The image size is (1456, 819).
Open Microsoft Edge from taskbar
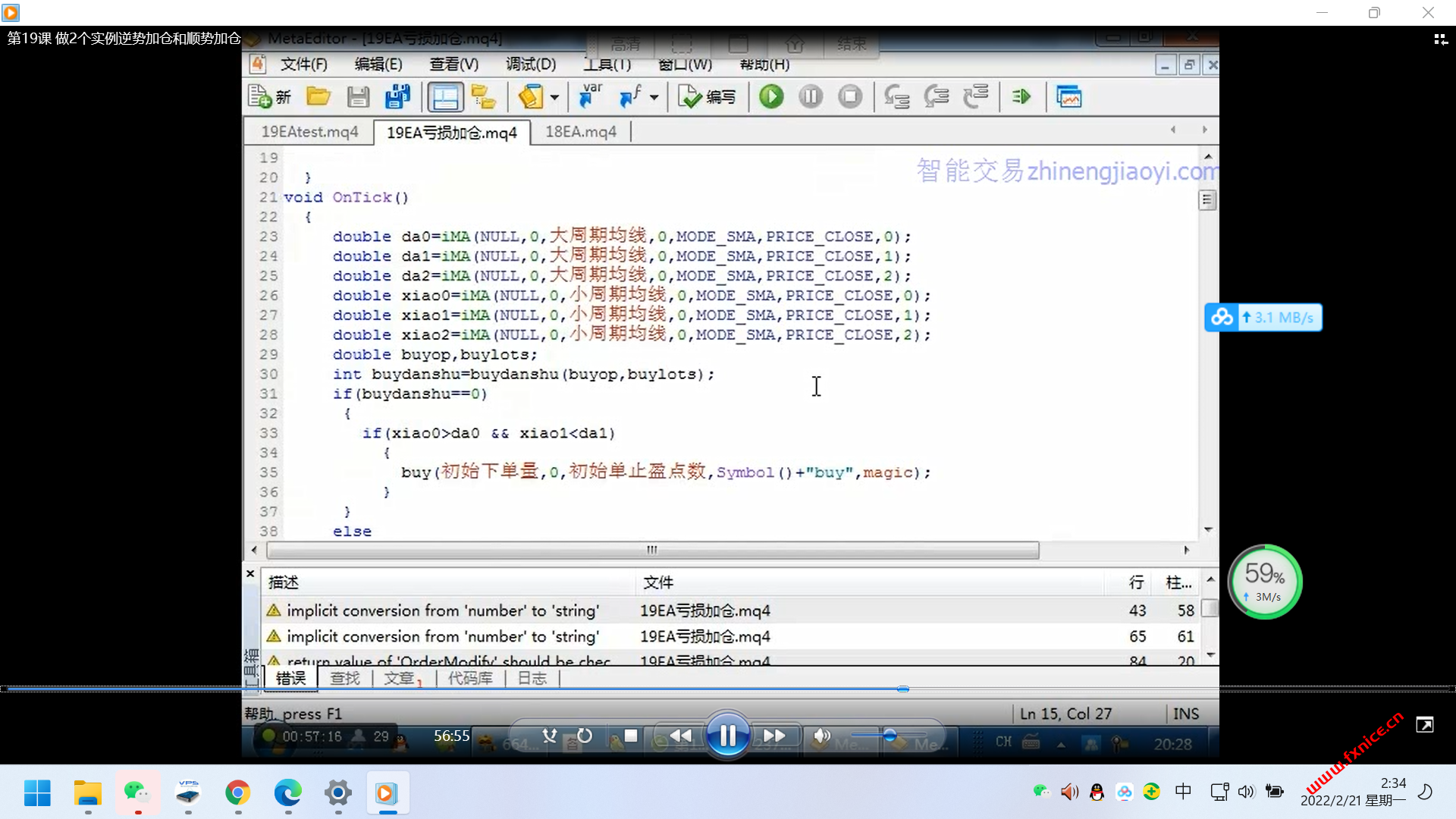coord(287,793)
